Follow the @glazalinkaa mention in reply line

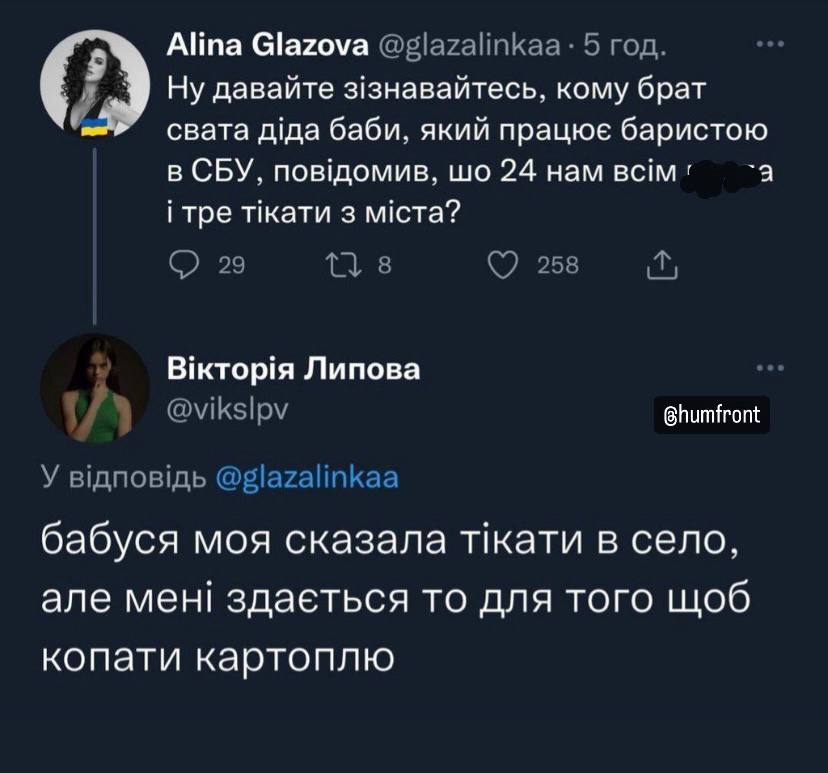click(307, 476)
